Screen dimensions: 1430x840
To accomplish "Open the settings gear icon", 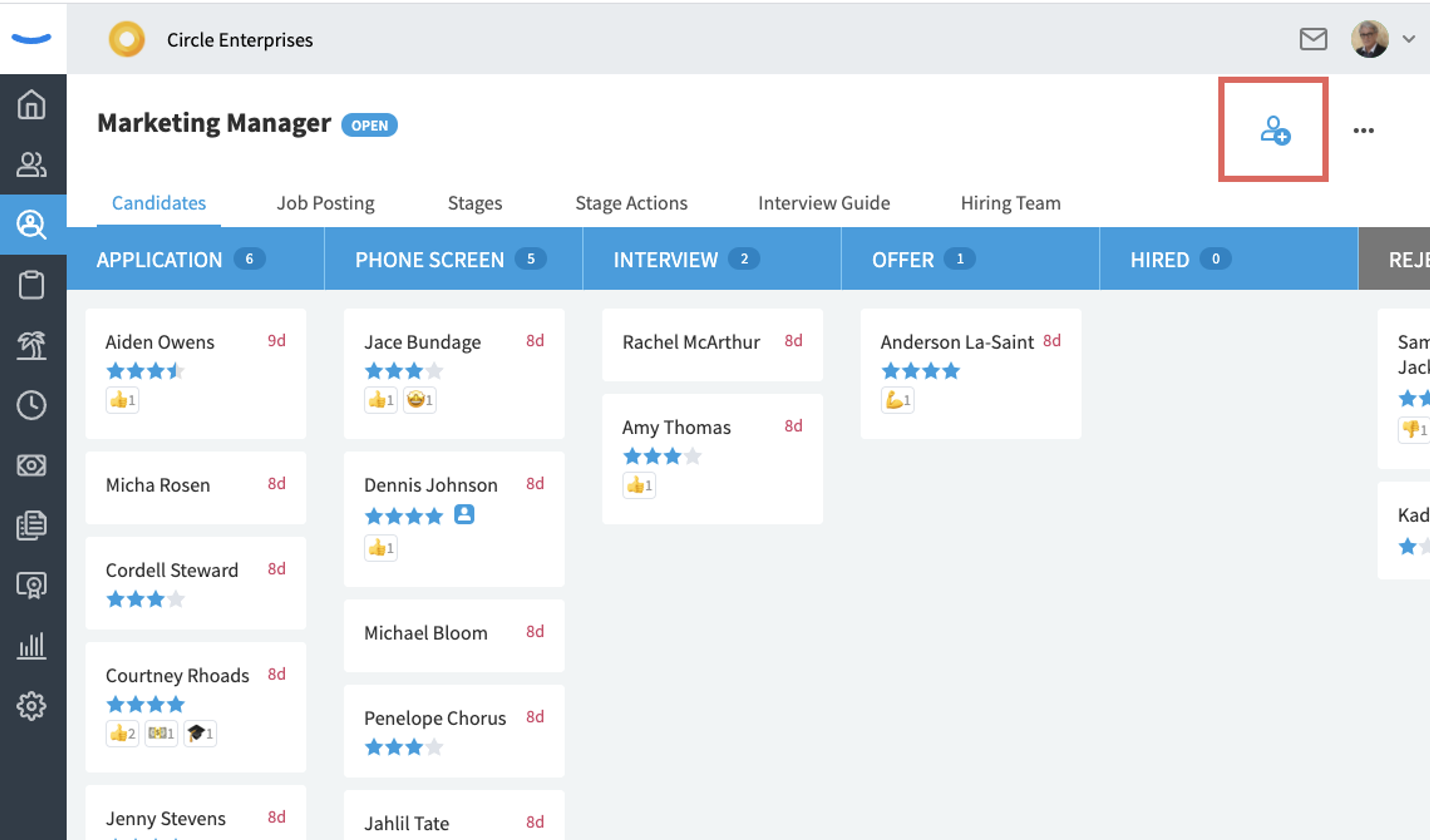I will click(31, 706).
